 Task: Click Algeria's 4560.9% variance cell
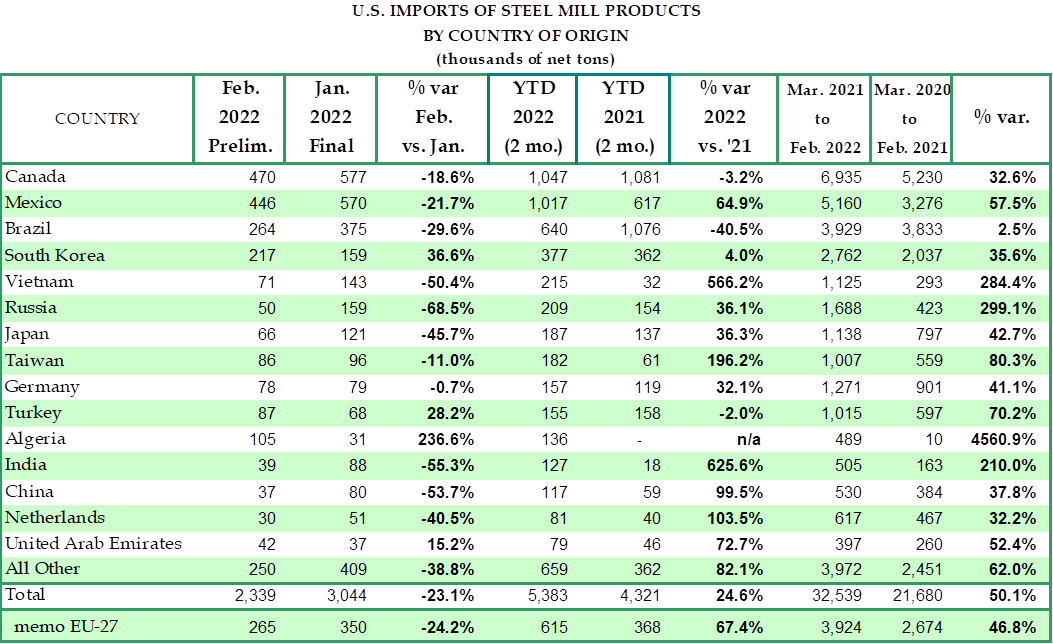point(1000,440)
